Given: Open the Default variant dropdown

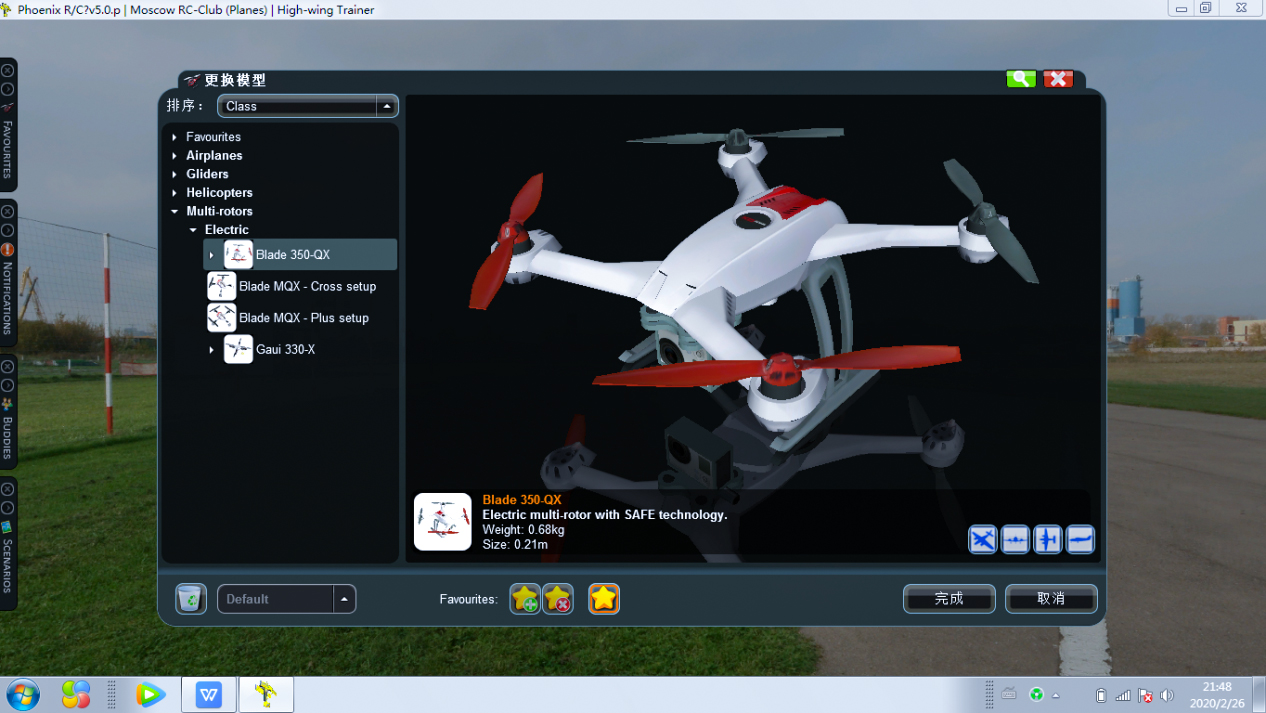Looking at the screenshot, I should [x=286, y=599].
